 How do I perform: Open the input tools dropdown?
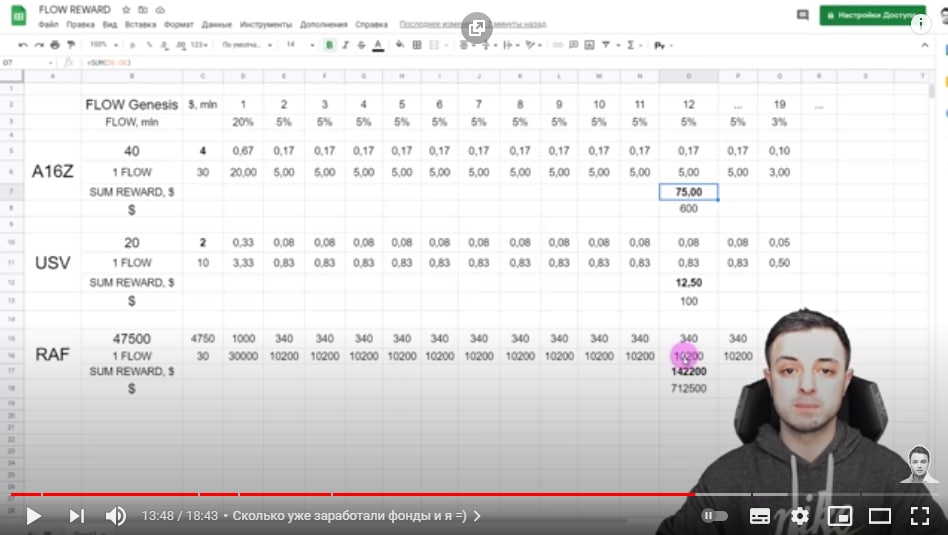coord(663,45)
